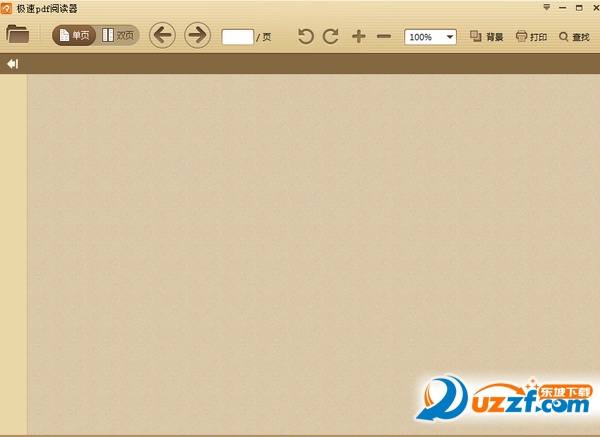
Task: Minimize the PDF reader window
Action: coord(561,7)
